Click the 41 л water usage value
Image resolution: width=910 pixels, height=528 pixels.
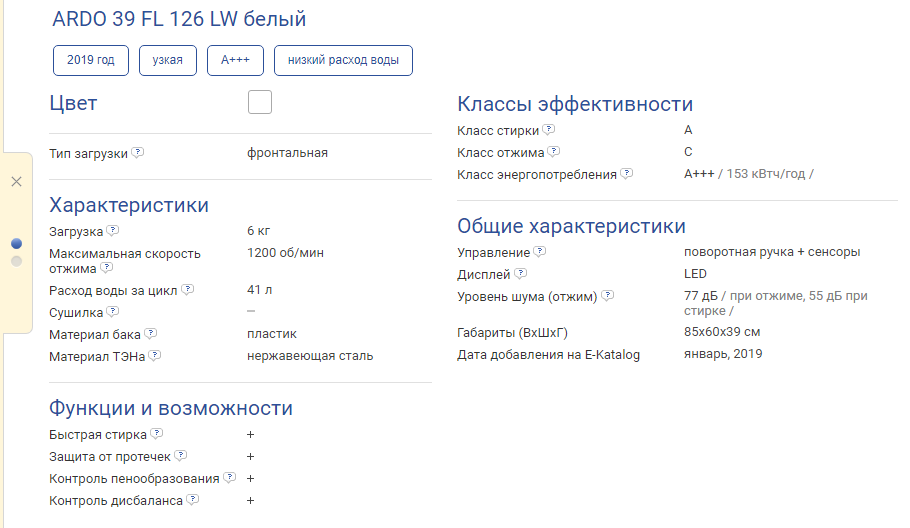click(x=259, y=290)
